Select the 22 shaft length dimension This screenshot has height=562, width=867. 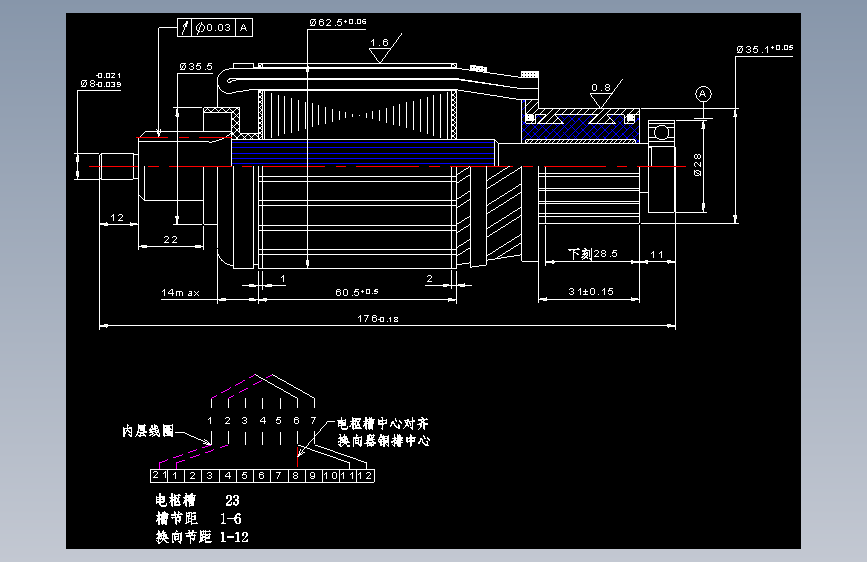pyautogui.click(x=170, y=240)
